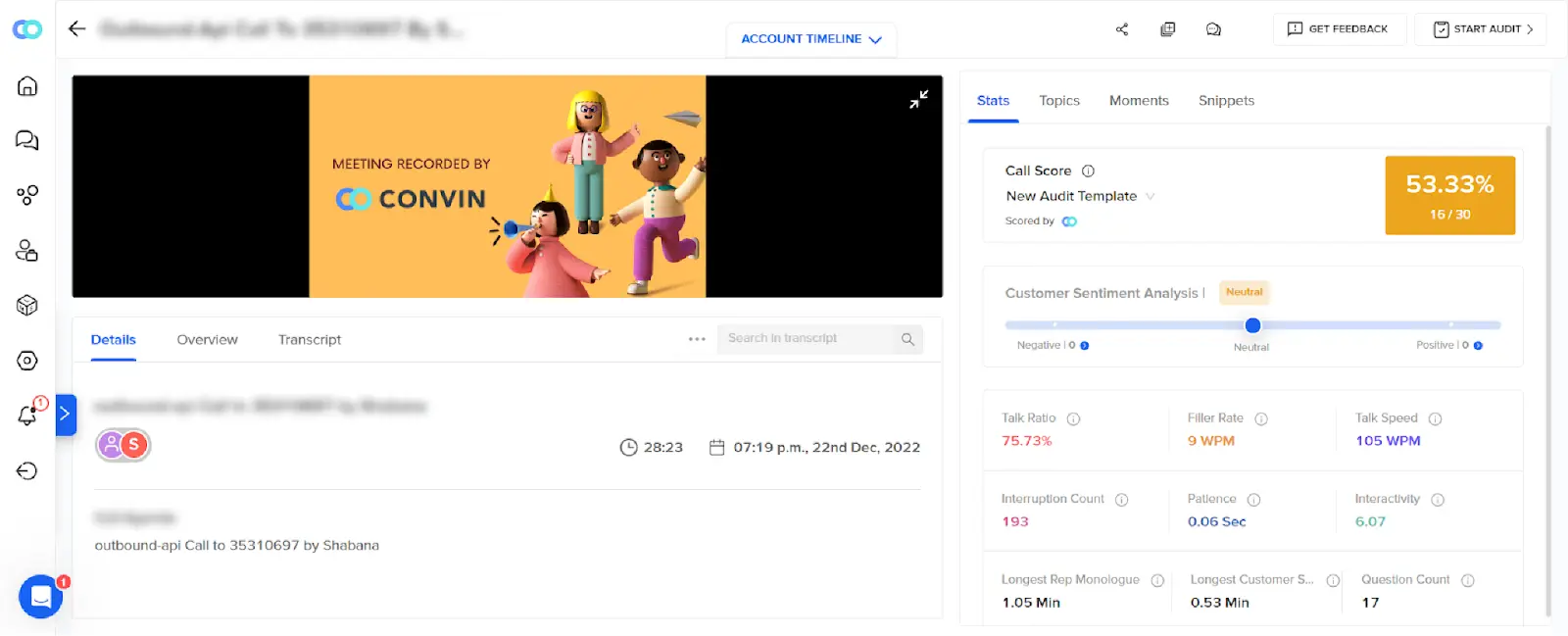
Task: Click the Search in transcript field
Action: click(x=820, y=339)
